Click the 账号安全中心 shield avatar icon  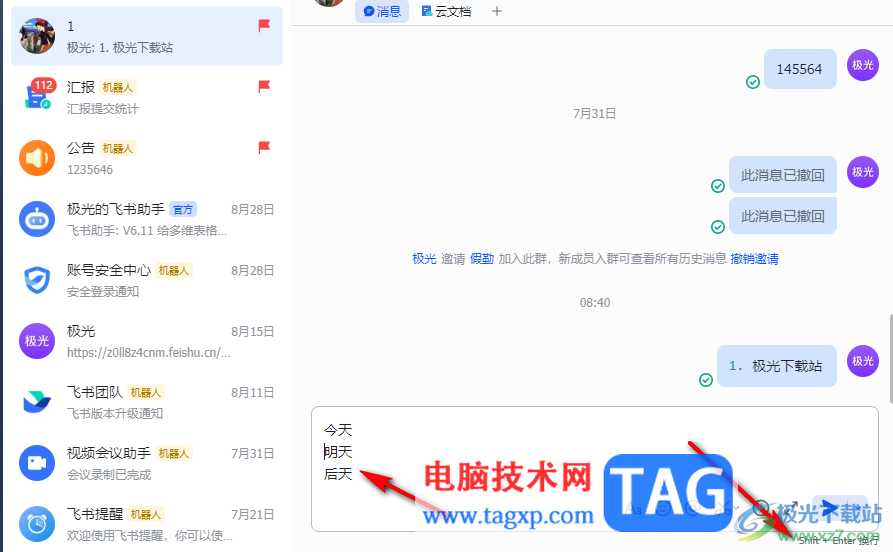[37, 280]
